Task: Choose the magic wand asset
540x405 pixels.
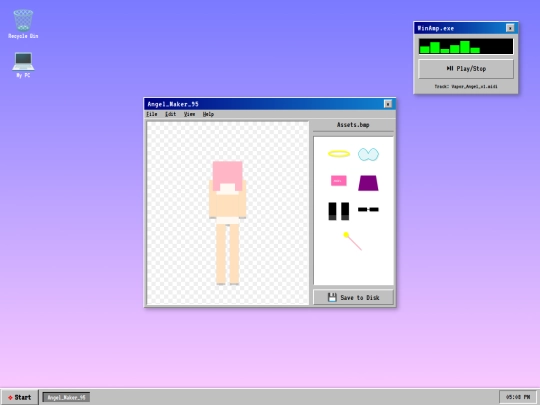Action: click(x=352, y=241)
